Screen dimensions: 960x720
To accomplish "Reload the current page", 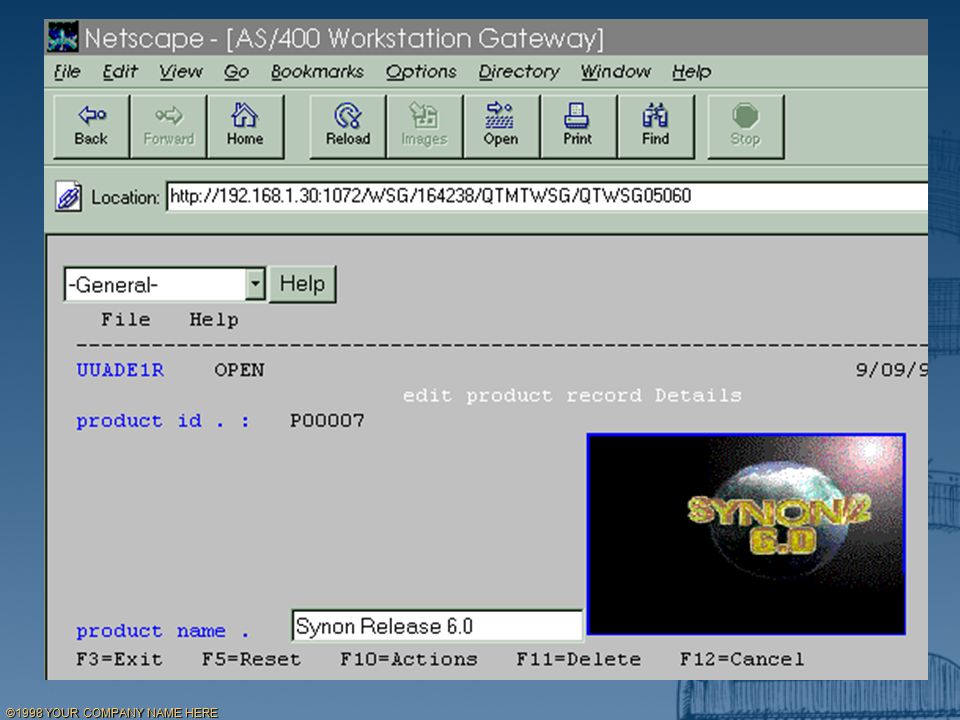I will 348,127.
